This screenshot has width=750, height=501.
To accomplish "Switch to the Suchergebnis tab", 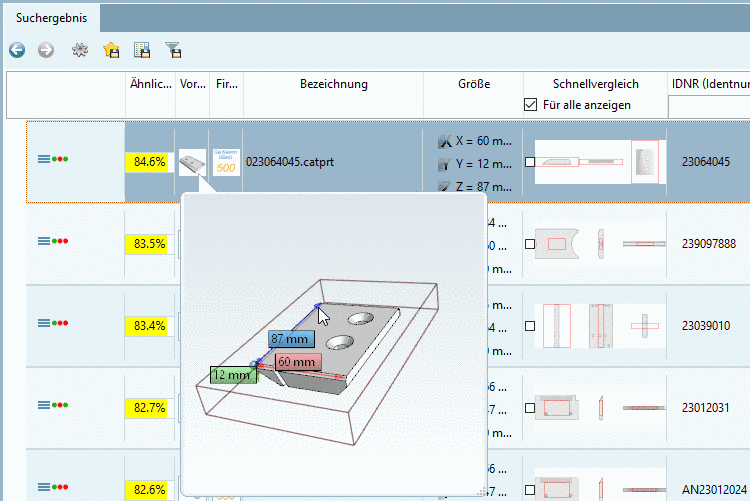I will pyautogui.click(x=52, y=18).
